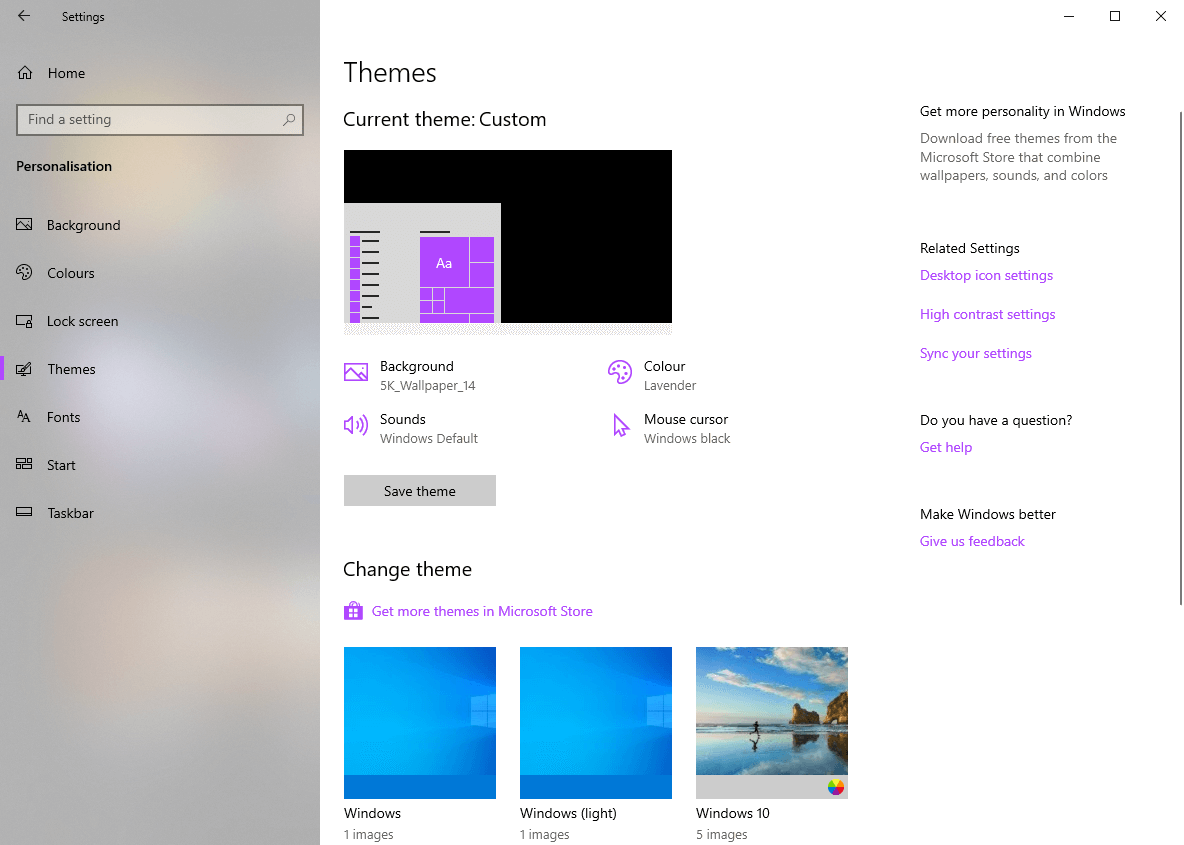
Task: Click the Microsoft Store icon next to themes link
Action: click(x=353, y=610)
